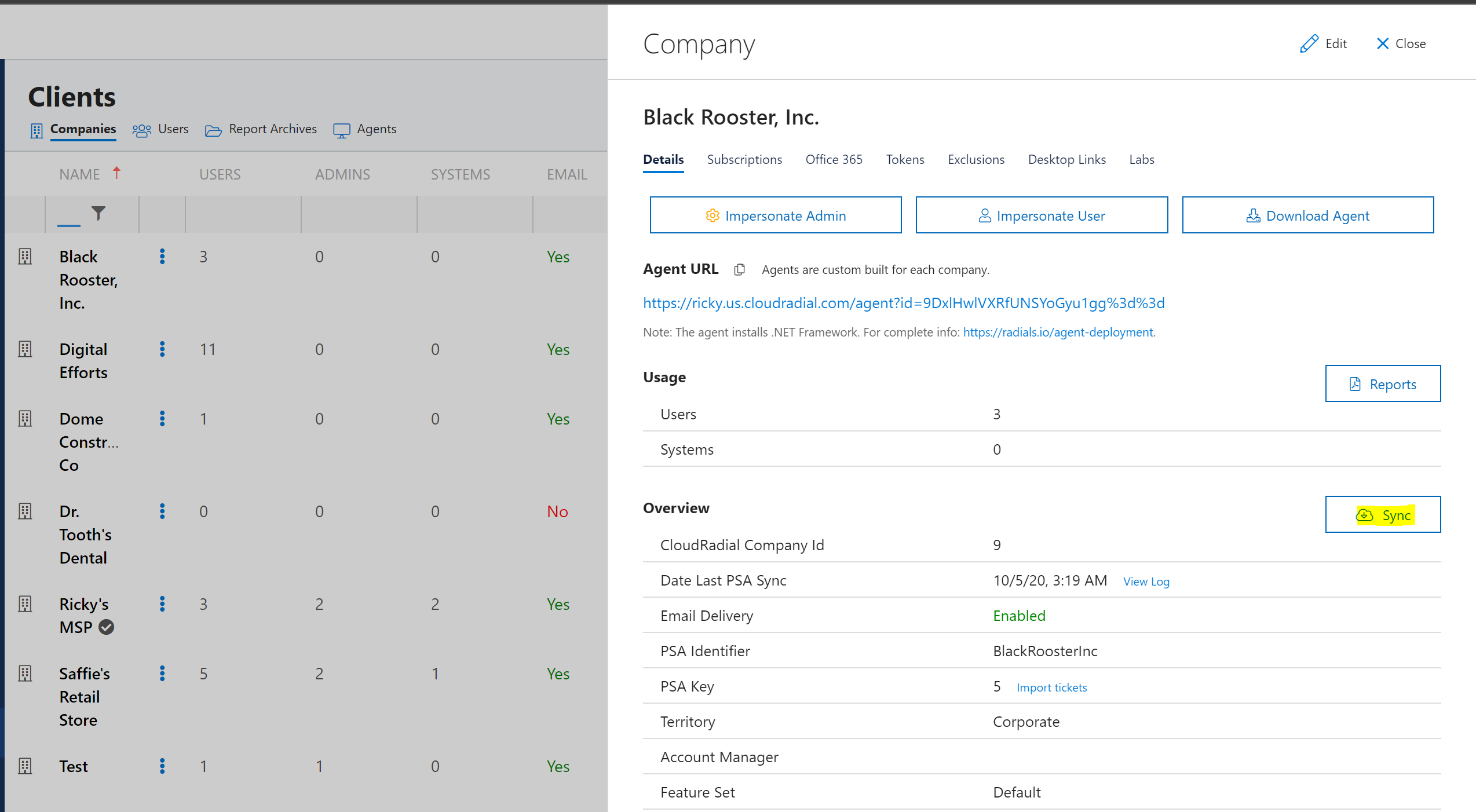Open the three-dot menu for Saffie's Retail Store
The height and width of the screenshot is (812, 1476).
point(162,674)
